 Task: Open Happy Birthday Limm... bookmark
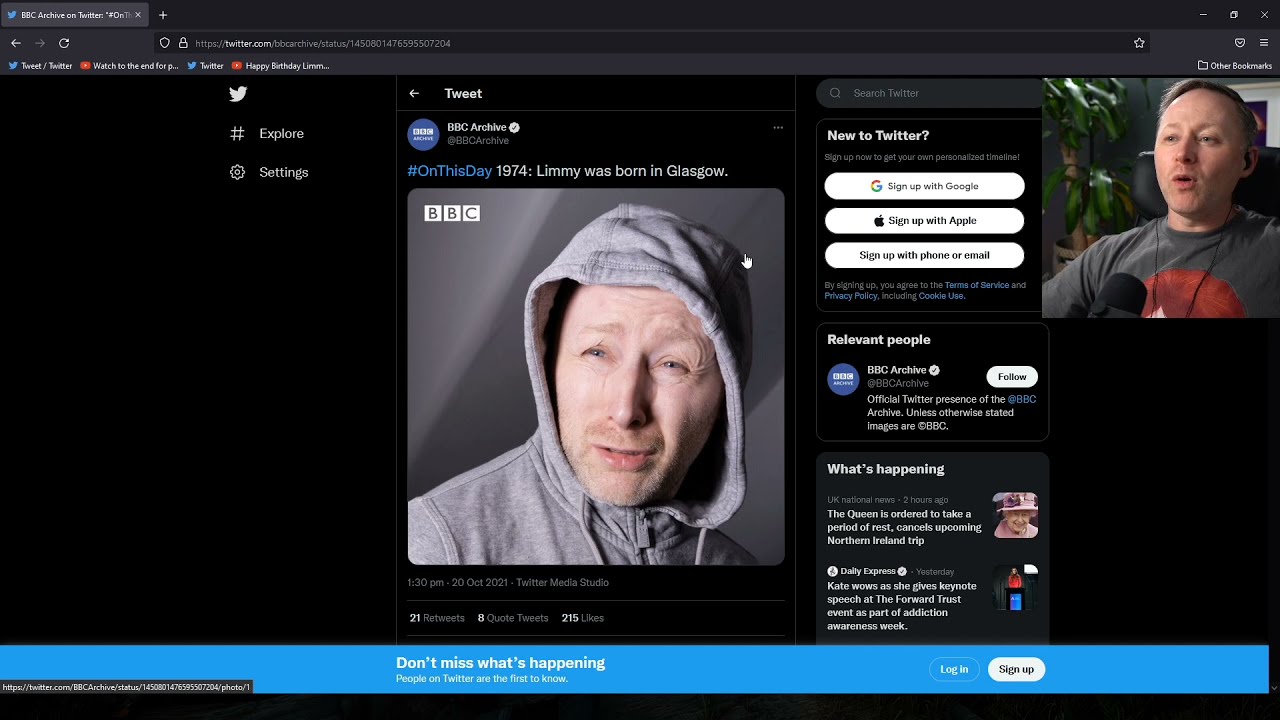(x=281, y=66)
